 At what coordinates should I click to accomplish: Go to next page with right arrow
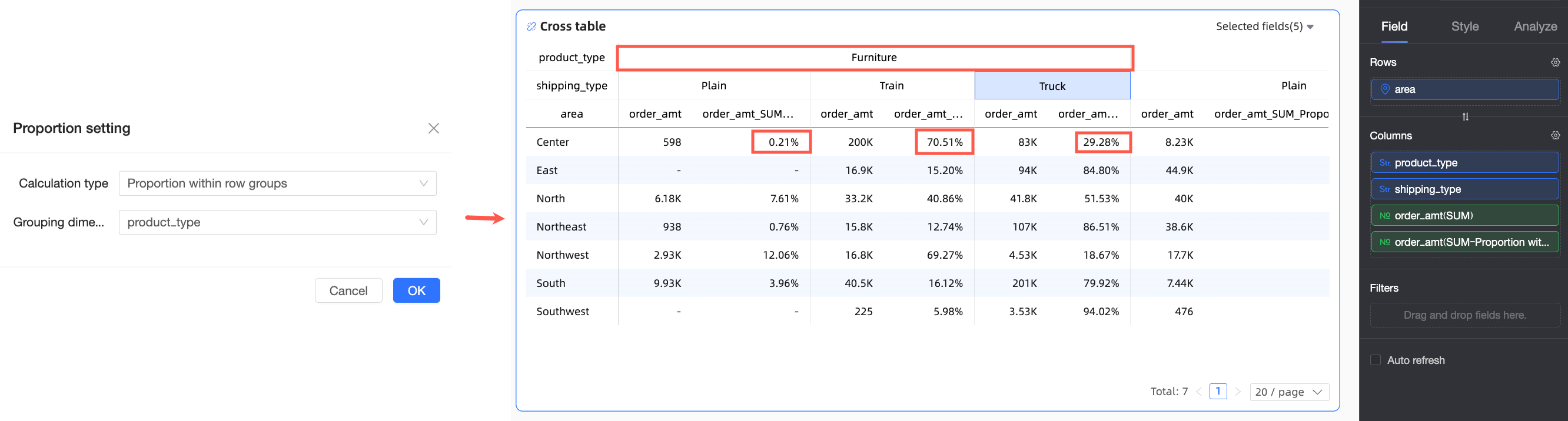pos(1237,392)
